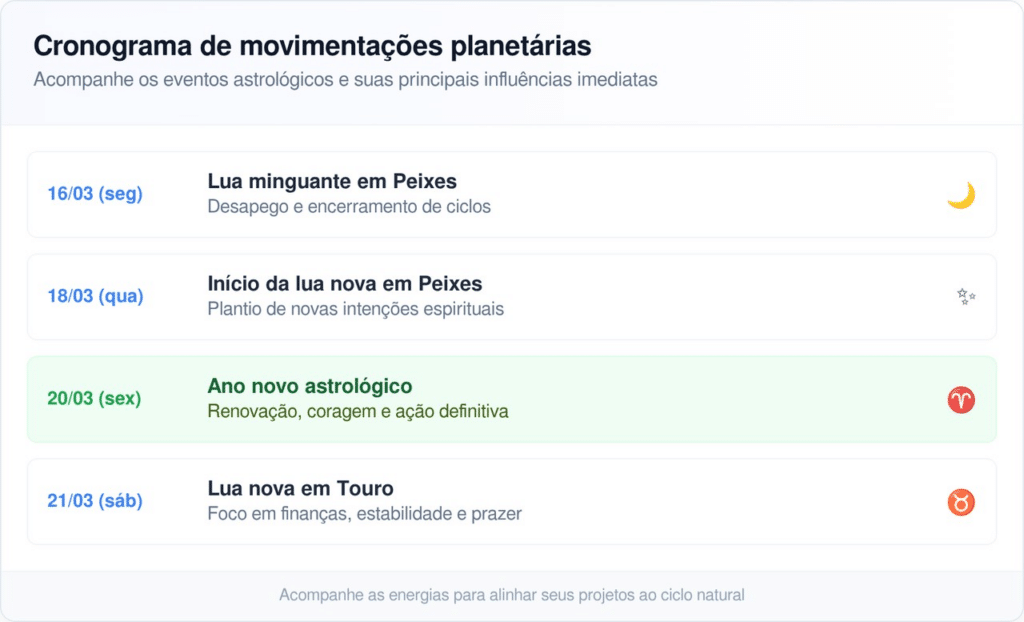
Task: Click the crescent moon icon
Action: click(x=961, y=195)
